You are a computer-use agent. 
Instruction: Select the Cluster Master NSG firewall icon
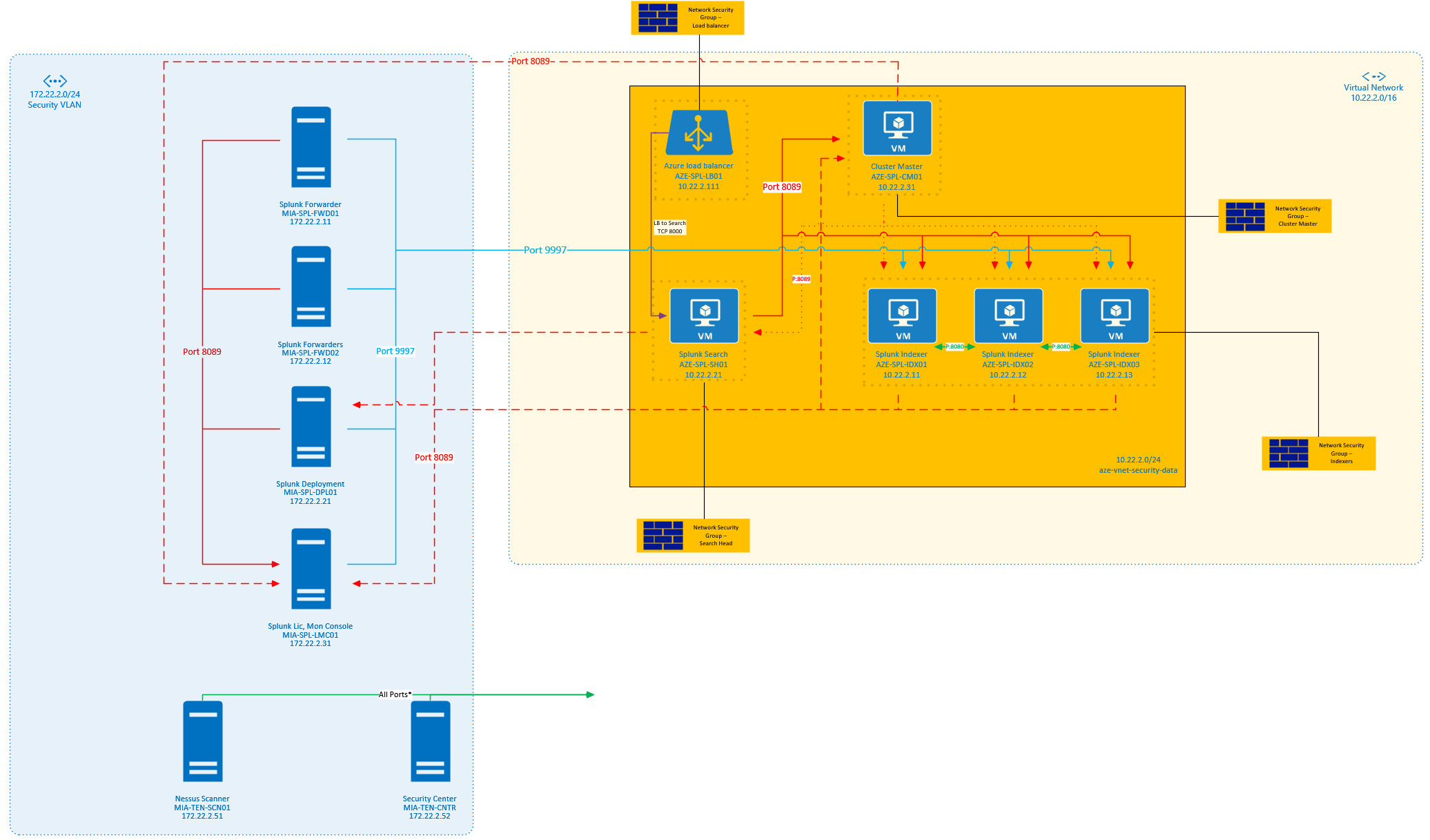pyautogui.click(x=1245, y=217)
